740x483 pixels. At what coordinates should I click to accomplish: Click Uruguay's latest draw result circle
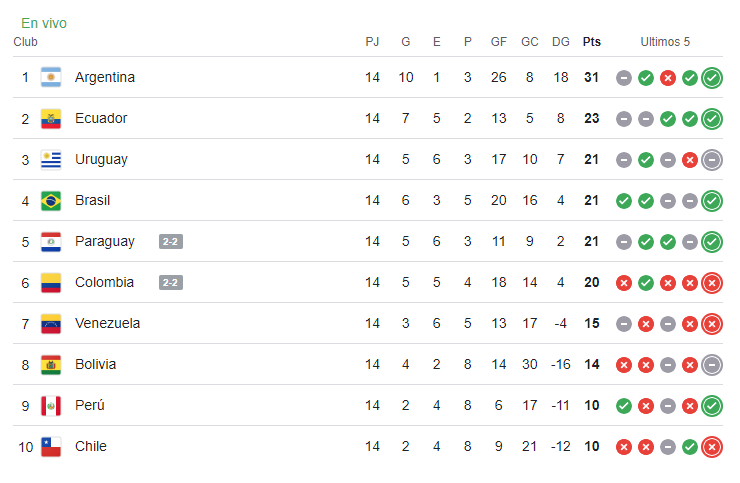(712, 159)
